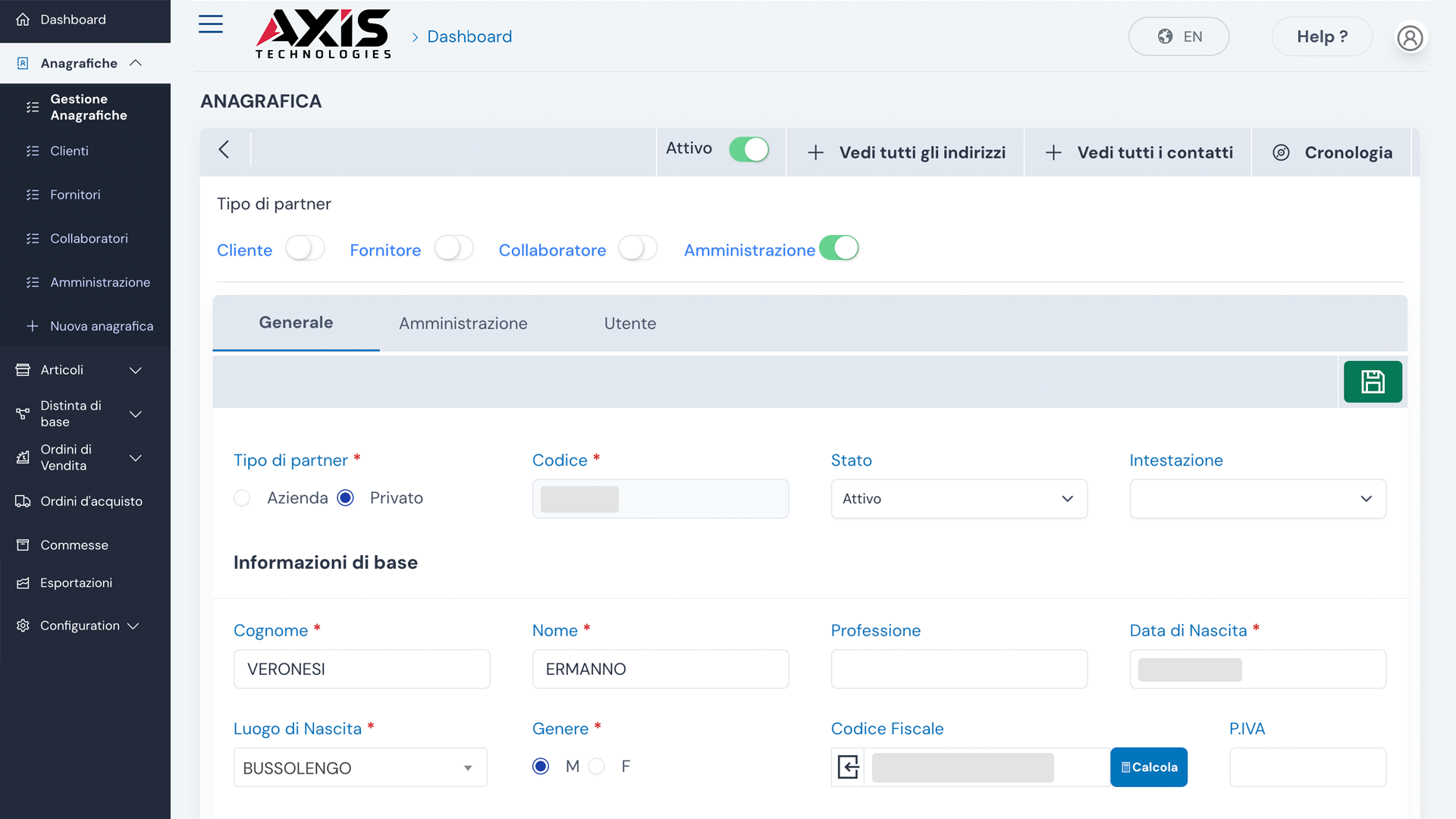Viewport: 1456px width, 819px height.
Task: Click the back arrow icon
Action: (224, 149)
